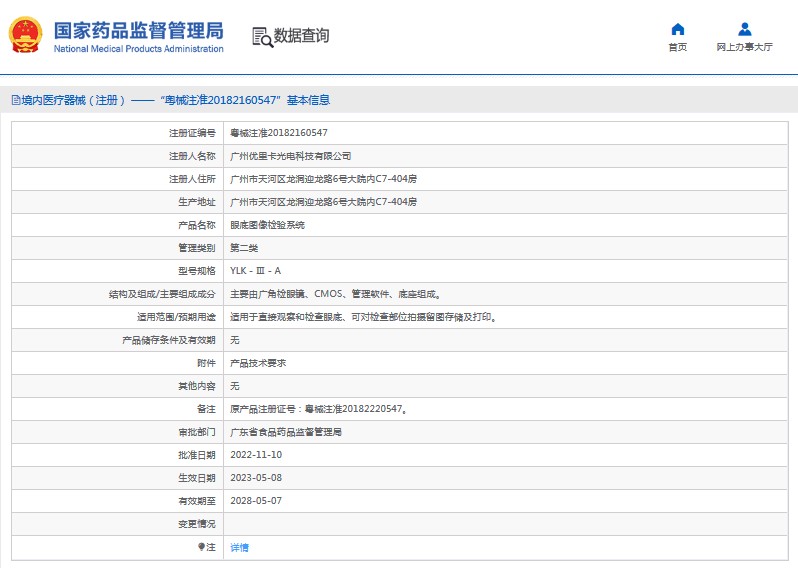Click the 型号规格 row label

pos(197,271)
